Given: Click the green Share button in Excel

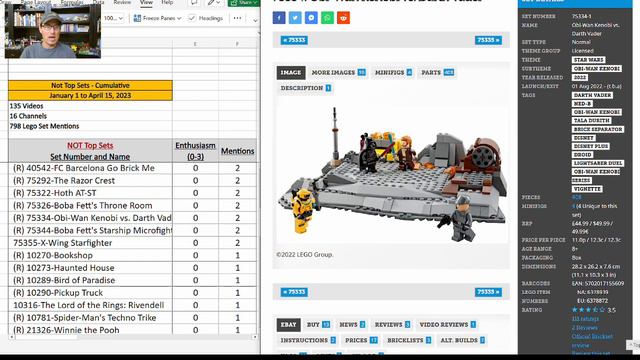Looking at the screenshot, I should pyautogui.click(x=243, y=2).
